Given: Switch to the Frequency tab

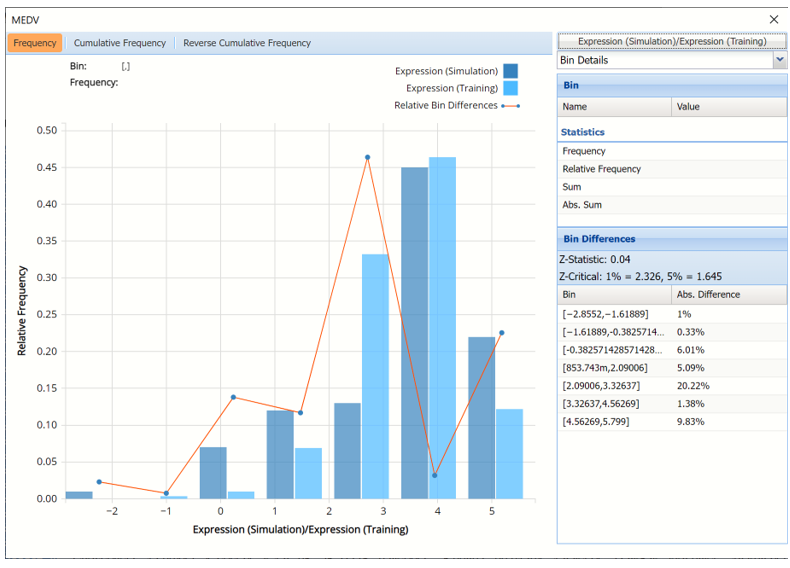Looking at the screenshot, I should pyautogui.click(x=35, y=43).
